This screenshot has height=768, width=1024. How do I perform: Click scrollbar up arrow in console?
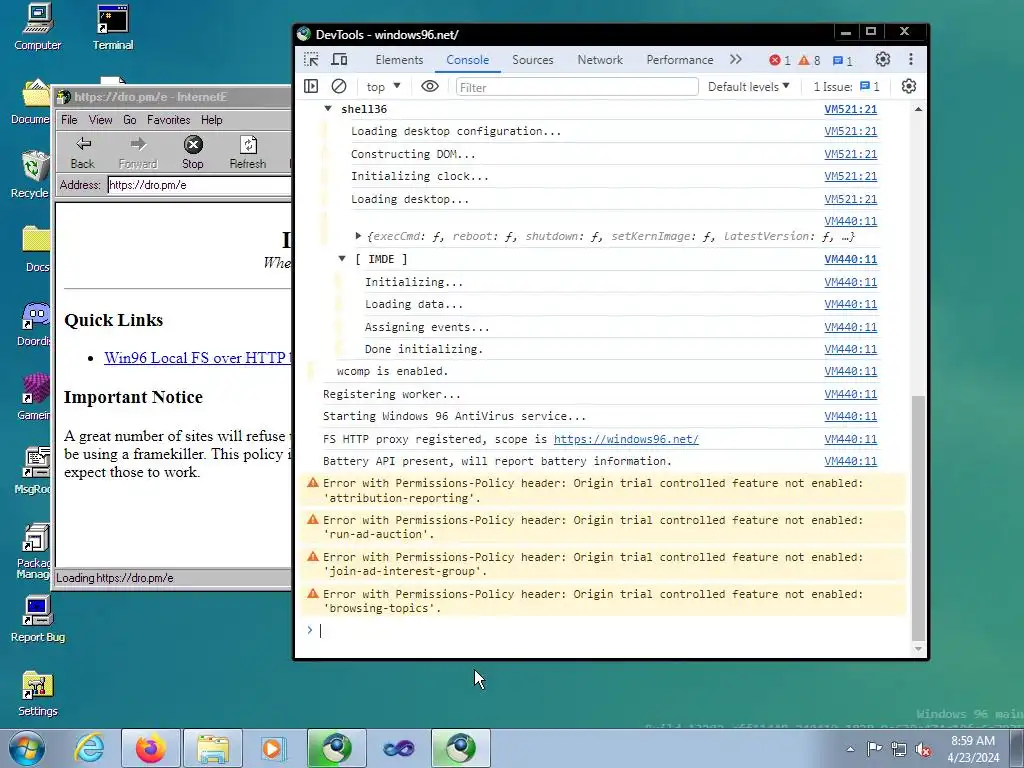click(919, 109)
